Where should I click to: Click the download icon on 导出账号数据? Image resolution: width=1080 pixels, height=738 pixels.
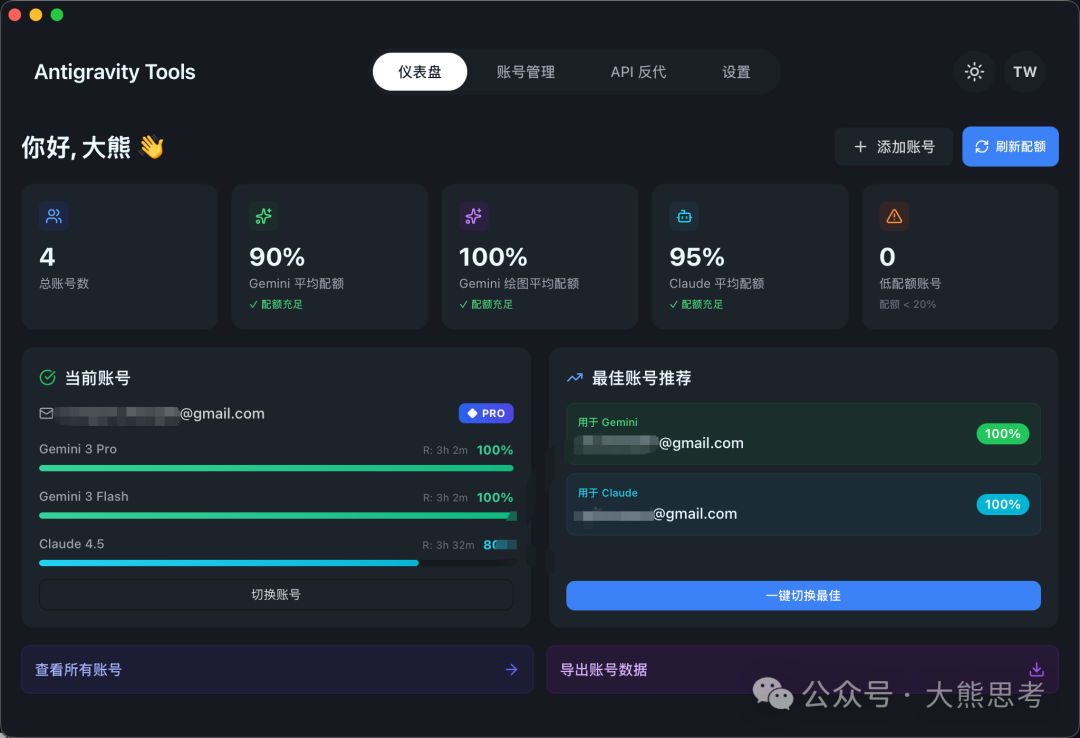(x=1037, y=669)
